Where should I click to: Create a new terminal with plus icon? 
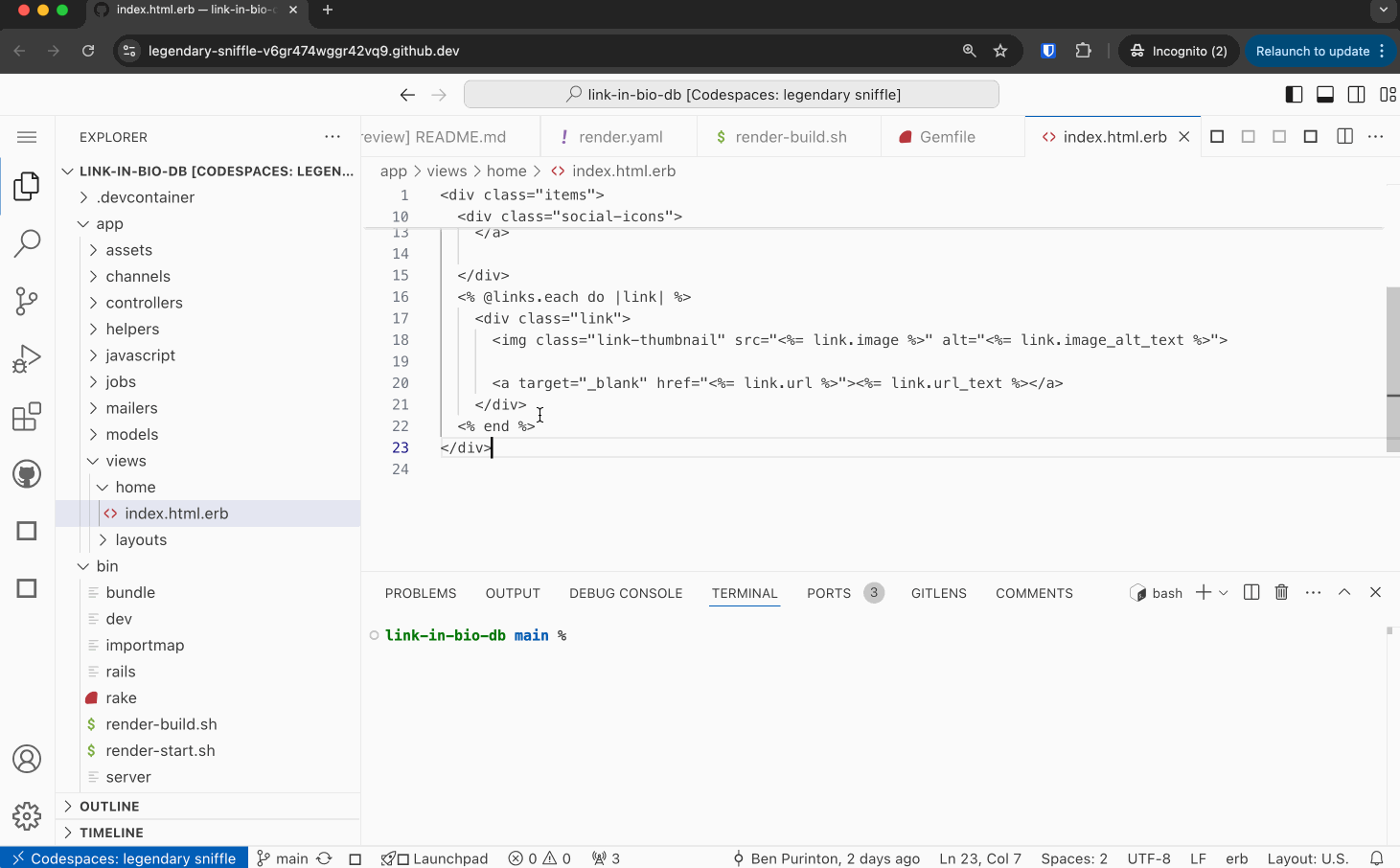(x=1204, y=592)
